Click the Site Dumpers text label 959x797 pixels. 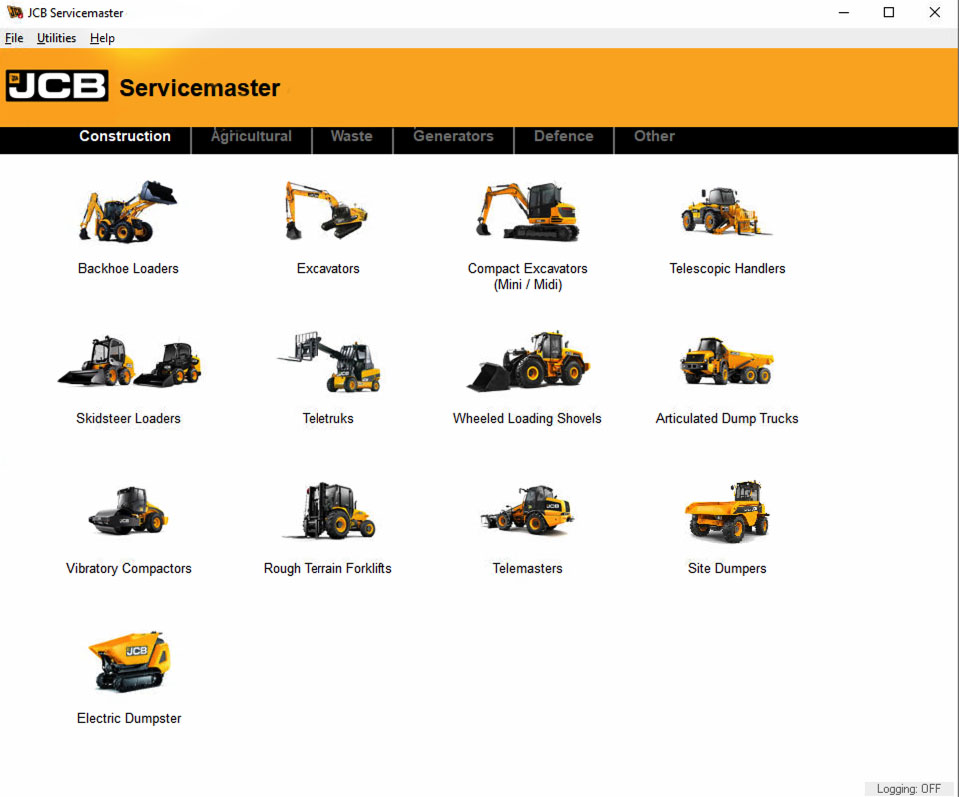[x=727, y=568]
